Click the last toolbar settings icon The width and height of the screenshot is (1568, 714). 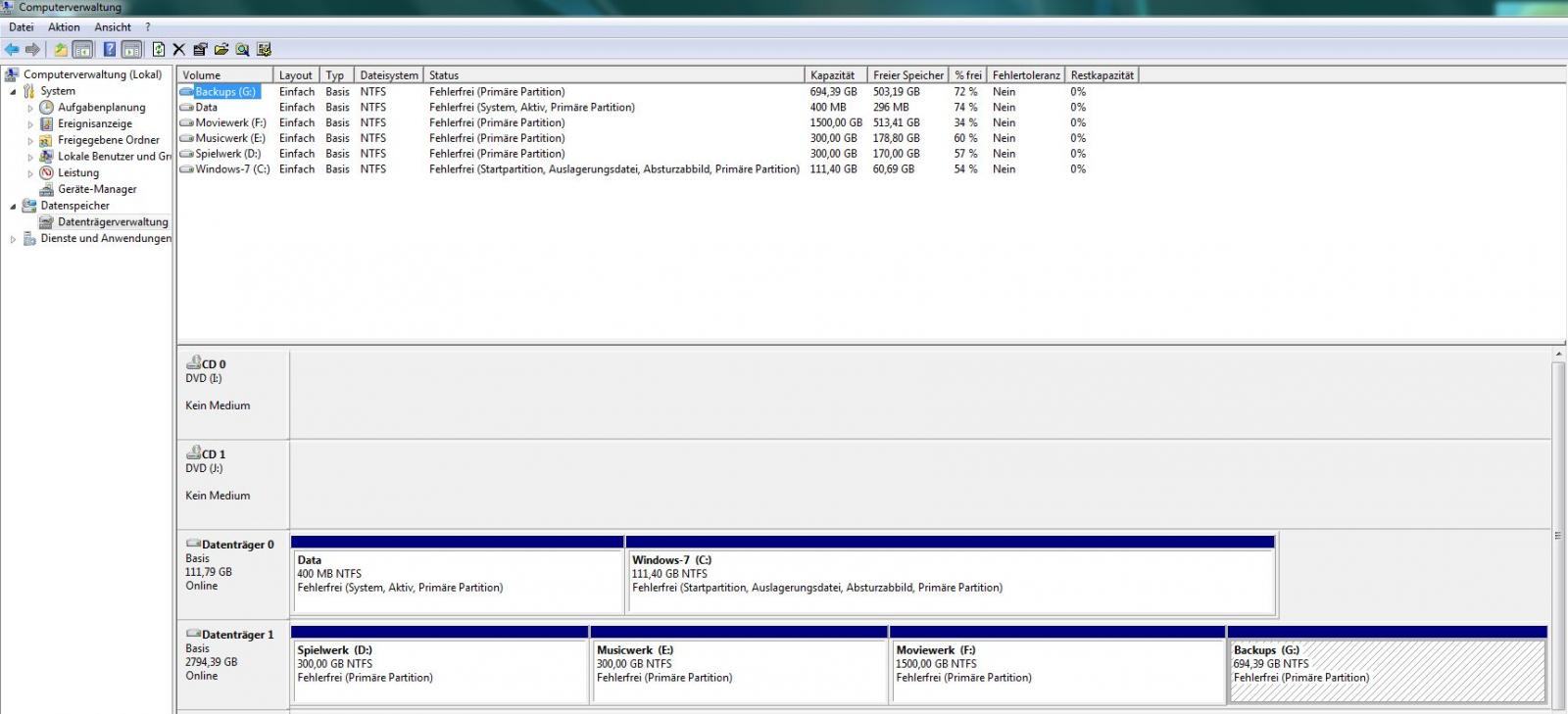pyautogui.click(x=264, y=49)
